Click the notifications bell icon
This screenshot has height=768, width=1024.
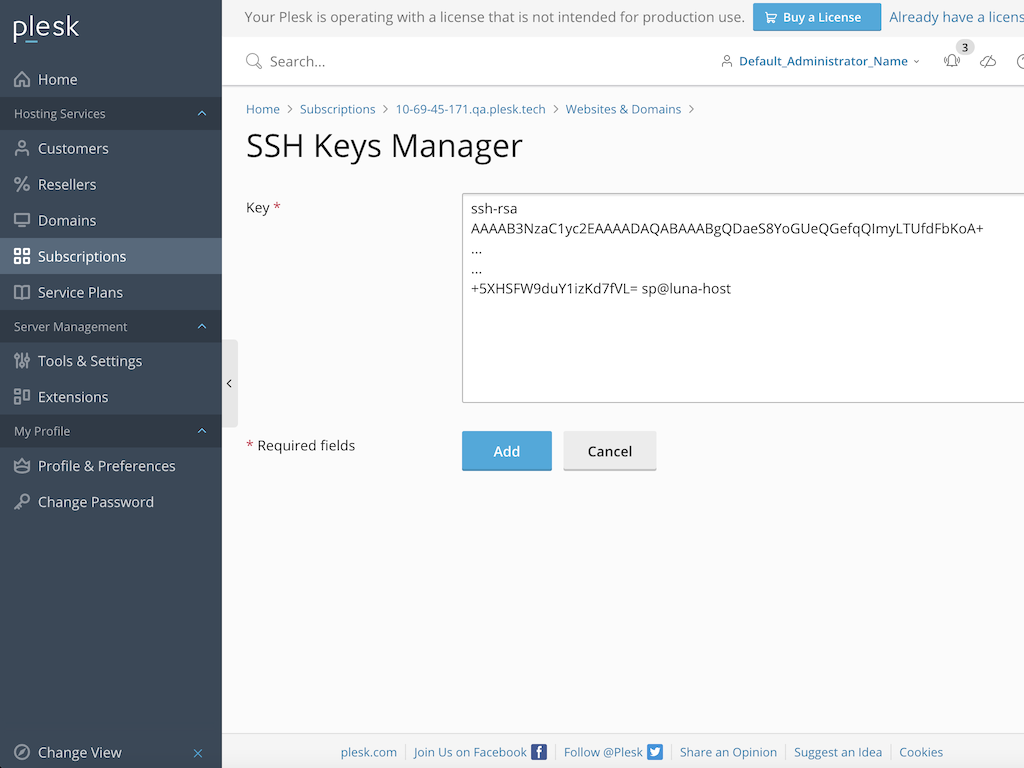(951, 61)
